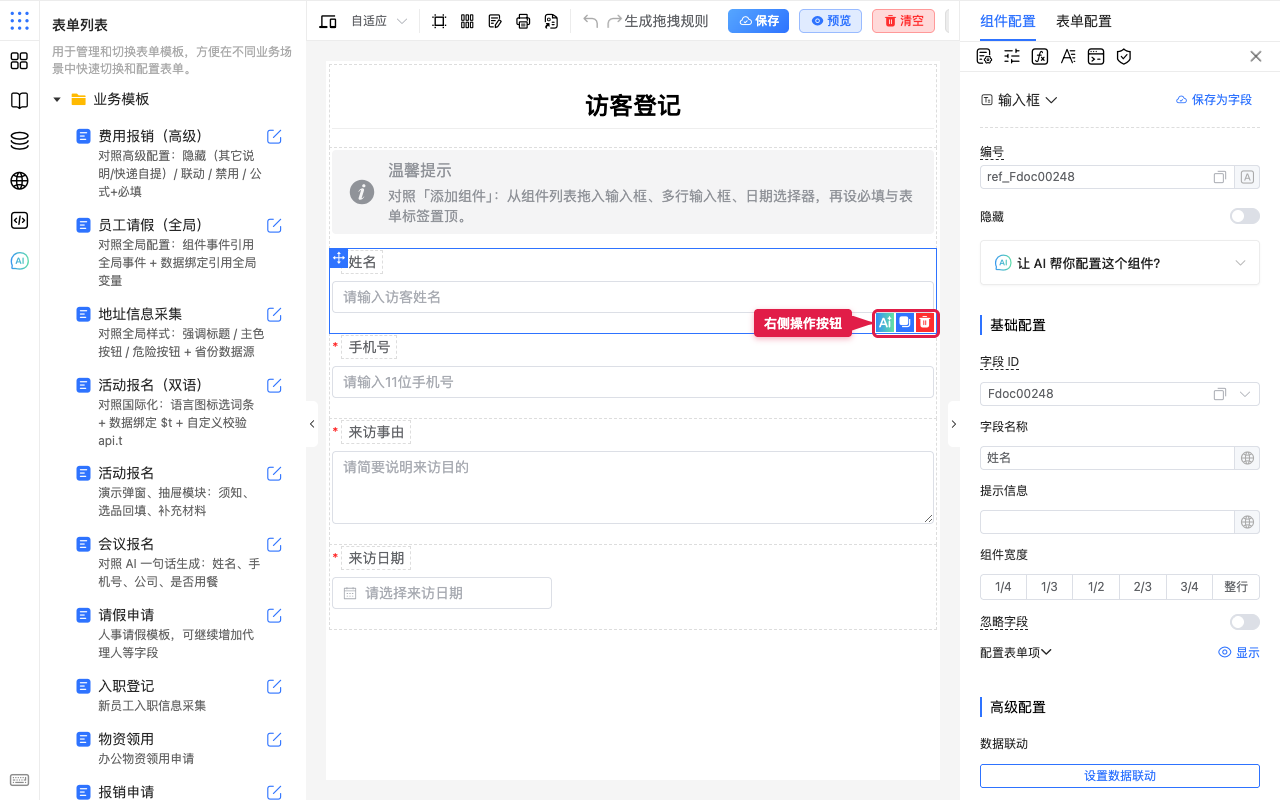Switch to the 表单配置 tab

point(1083,21)
